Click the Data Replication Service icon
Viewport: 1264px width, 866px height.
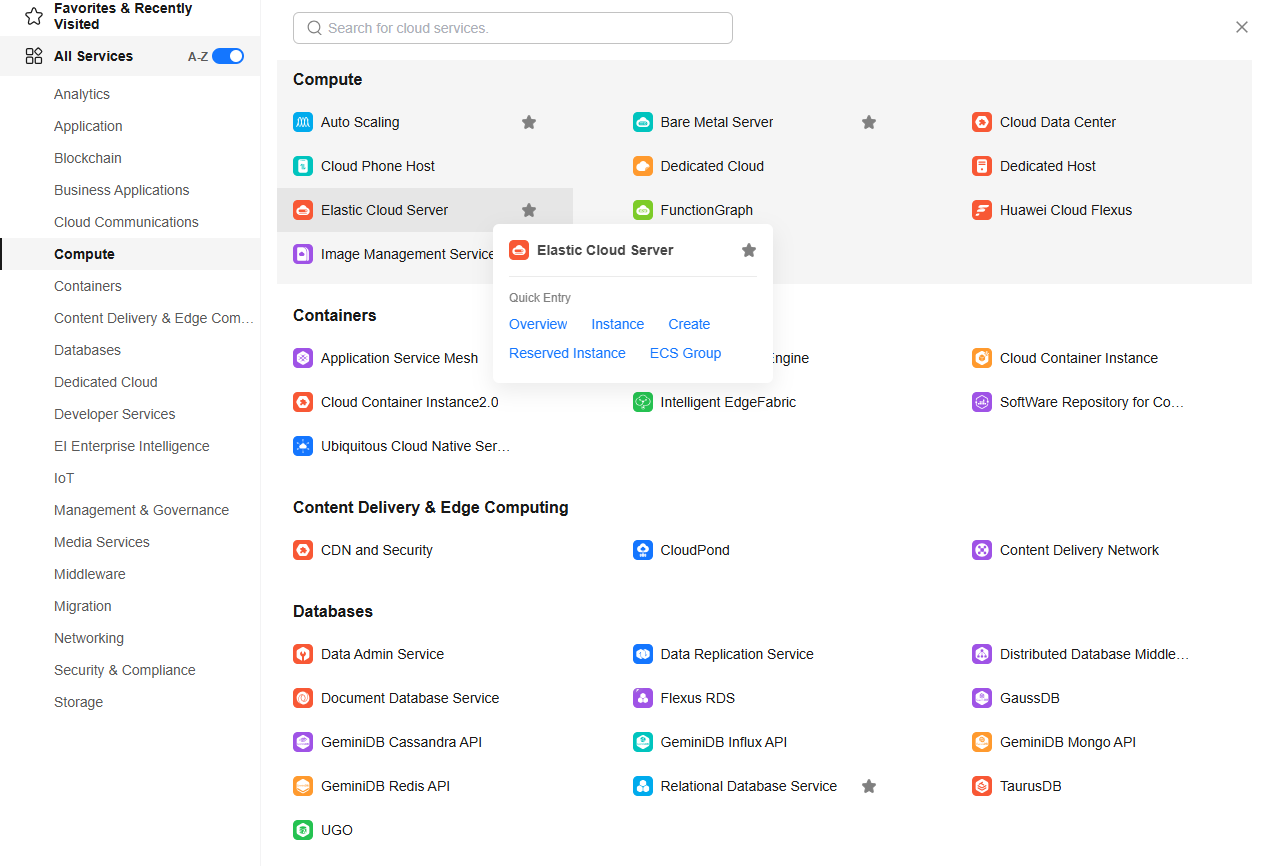pyautogui.click(x=643, y=654)
